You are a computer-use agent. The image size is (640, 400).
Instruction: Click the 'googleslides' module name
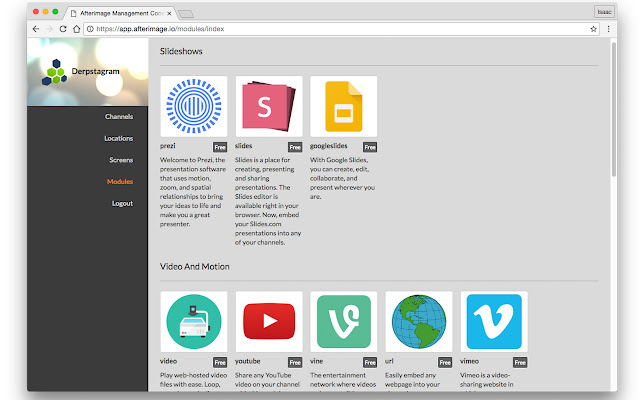pos(329,146)
